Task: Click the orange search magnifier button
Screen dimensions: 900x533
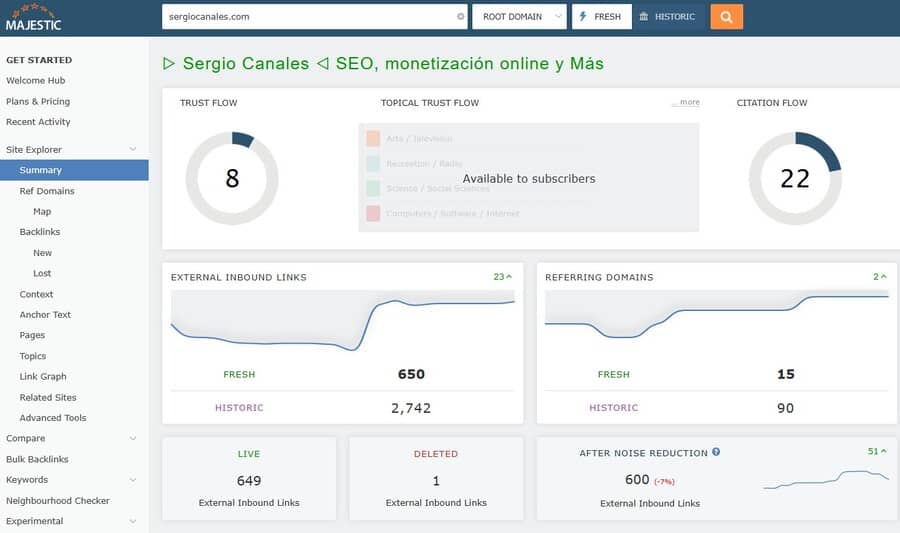Action: (x=726, y=17)
